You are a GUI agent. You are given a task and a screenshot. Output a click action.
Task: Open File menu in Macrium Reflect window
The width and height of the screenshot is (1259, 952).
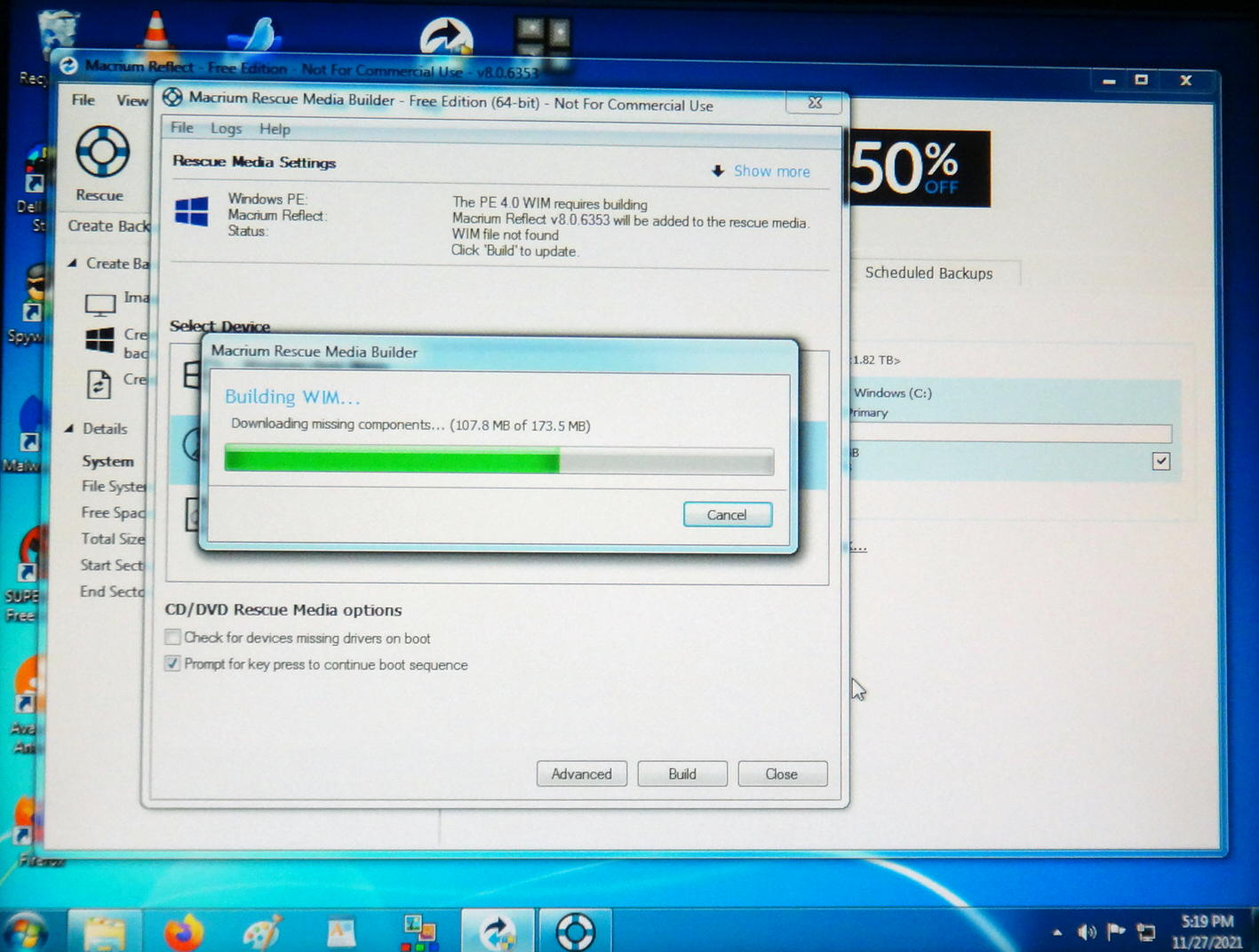pyautogui.click(x=84, y=99)
